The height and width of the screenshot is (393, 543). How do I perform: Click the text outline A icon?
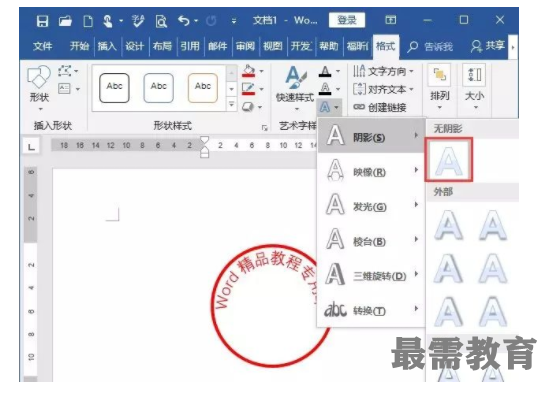[325, 89]
